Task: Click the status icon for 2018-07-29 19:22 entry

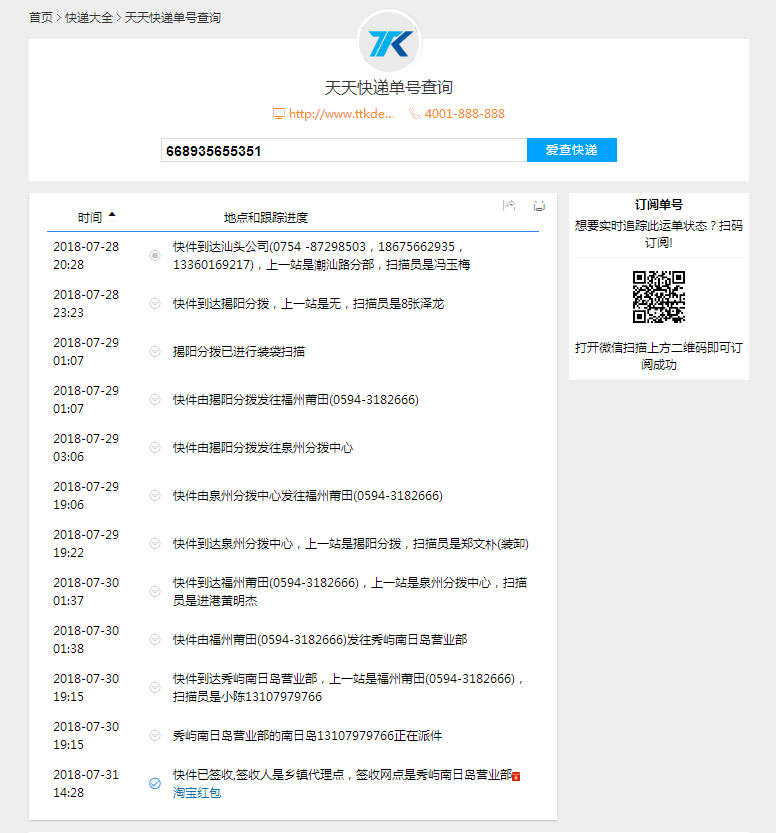Action: pyautogui.click(x=155, y=543)
